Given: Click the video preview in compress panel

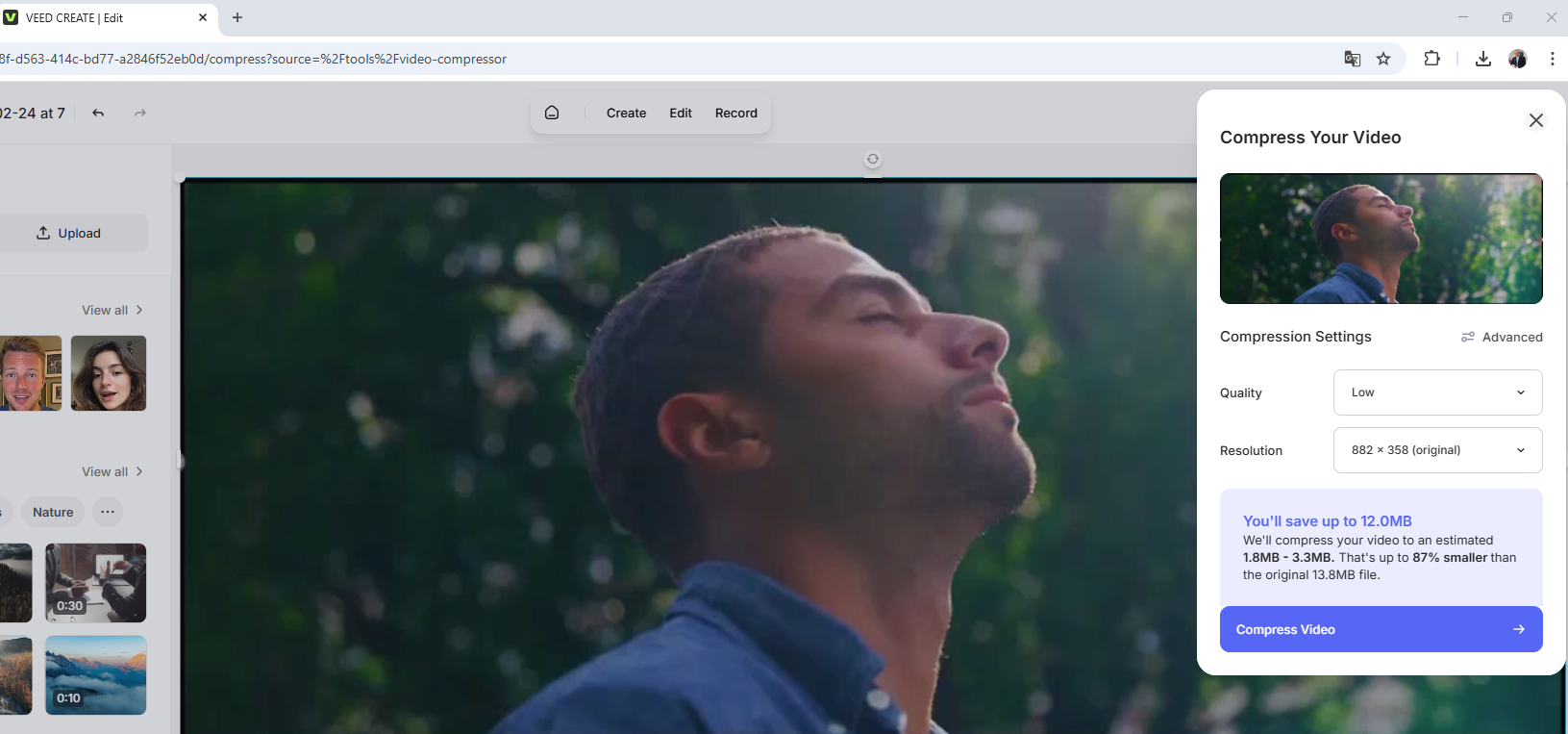Looking at the screenshot, I should 1381,239.
